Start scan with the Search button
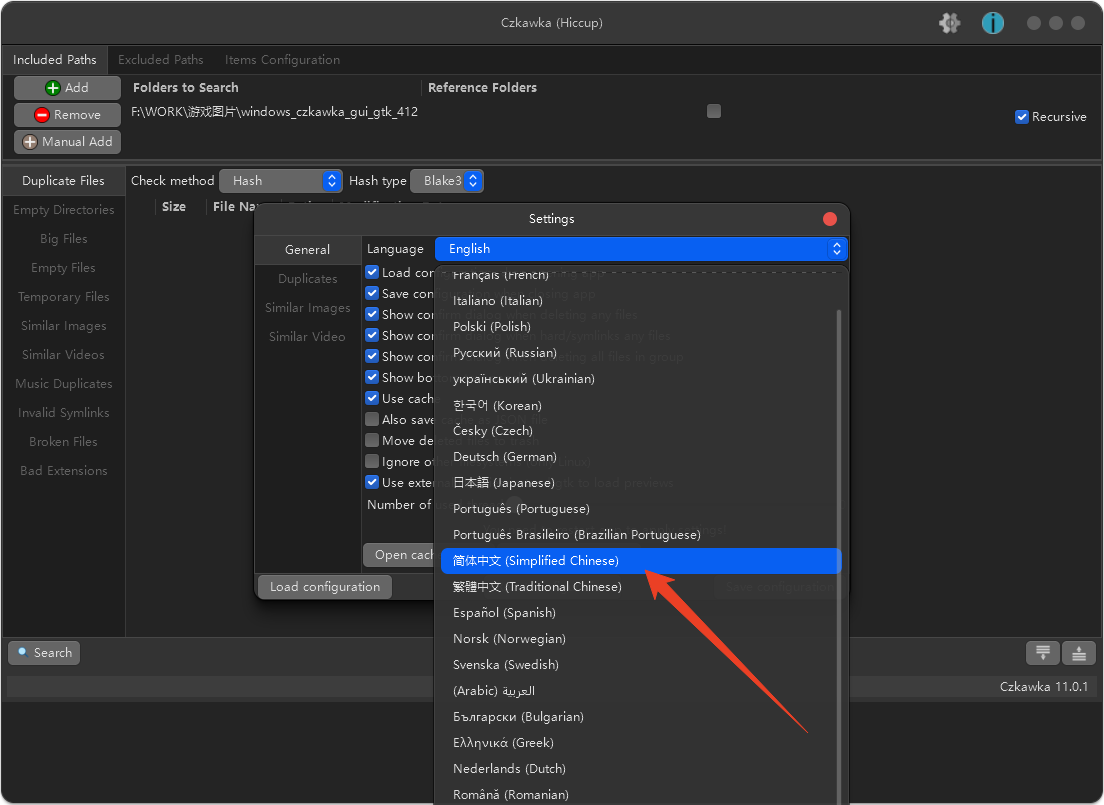The image size is (1104, 805). 44,653
